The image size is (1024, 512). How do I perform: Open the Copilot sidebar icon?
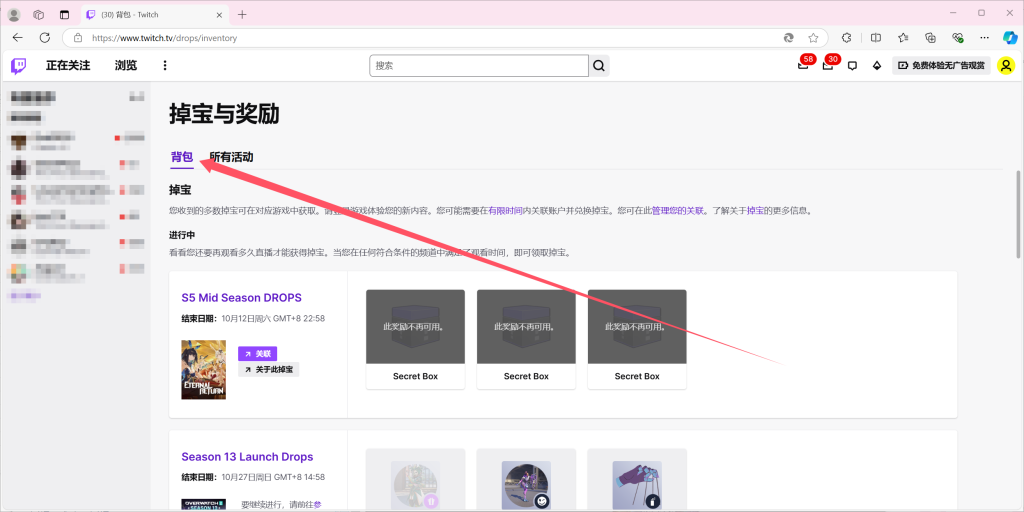click(x=1010, y=38)
